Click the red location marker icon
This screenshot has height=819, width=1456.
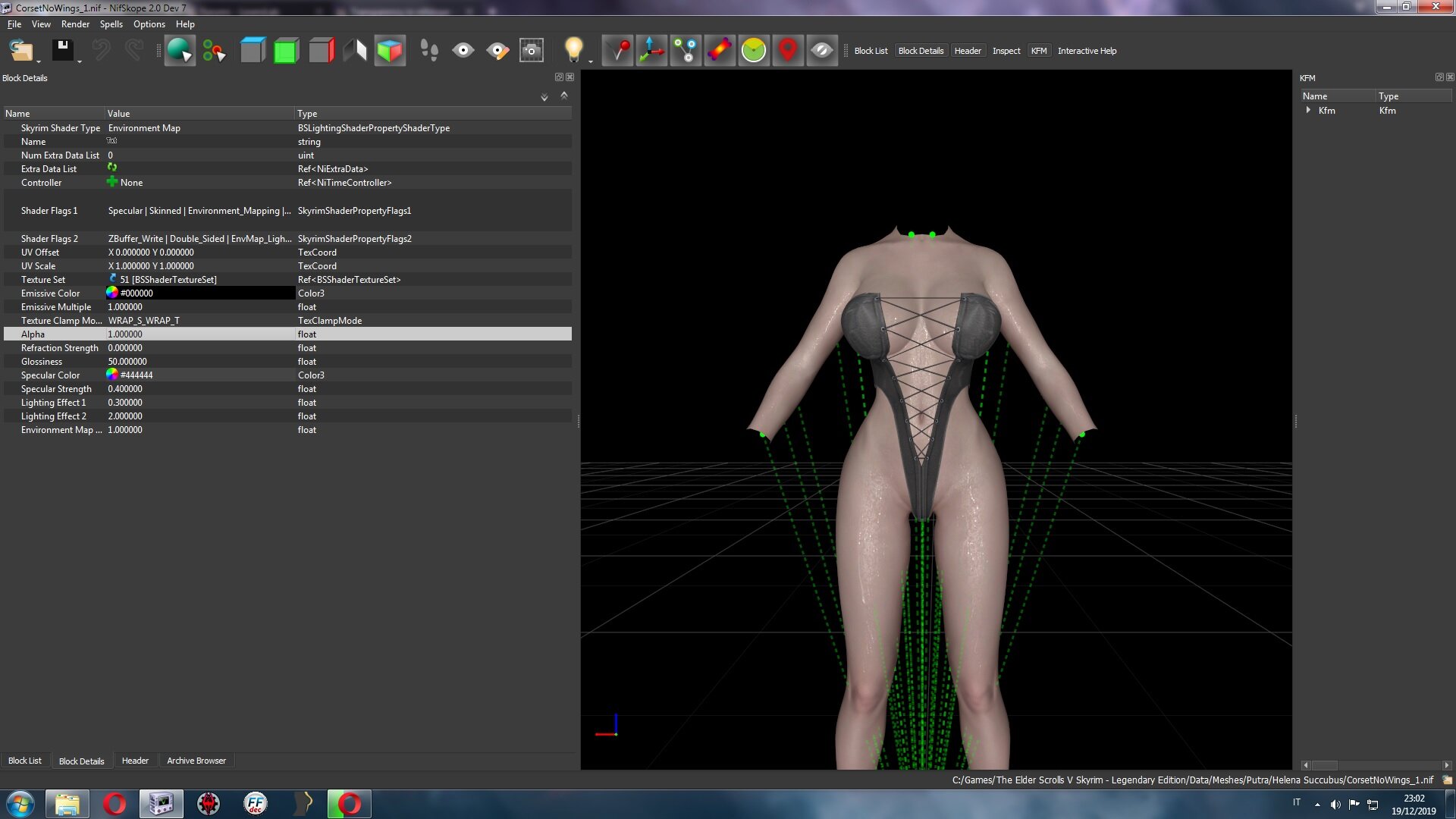(788, 51)
